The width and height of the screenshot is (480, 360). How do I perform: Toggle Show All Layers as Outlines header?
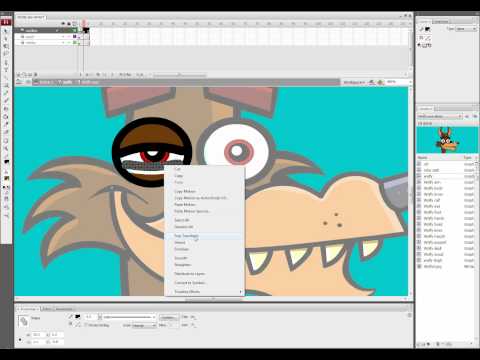point(75,24)
